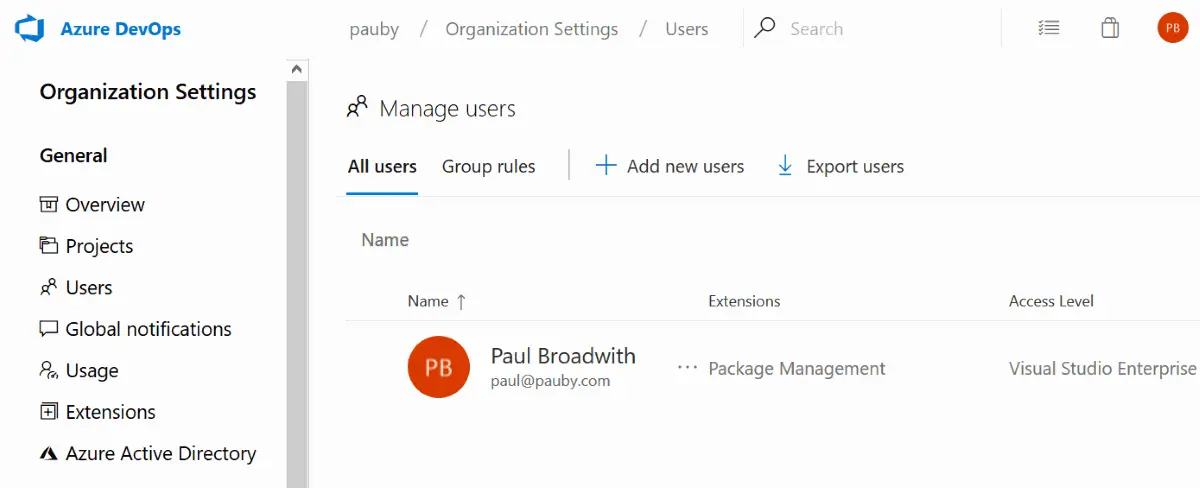This screenshot has width=1200, height=488.
Task: Open the PB user profile avatar in header
Action: [1172, 28]
